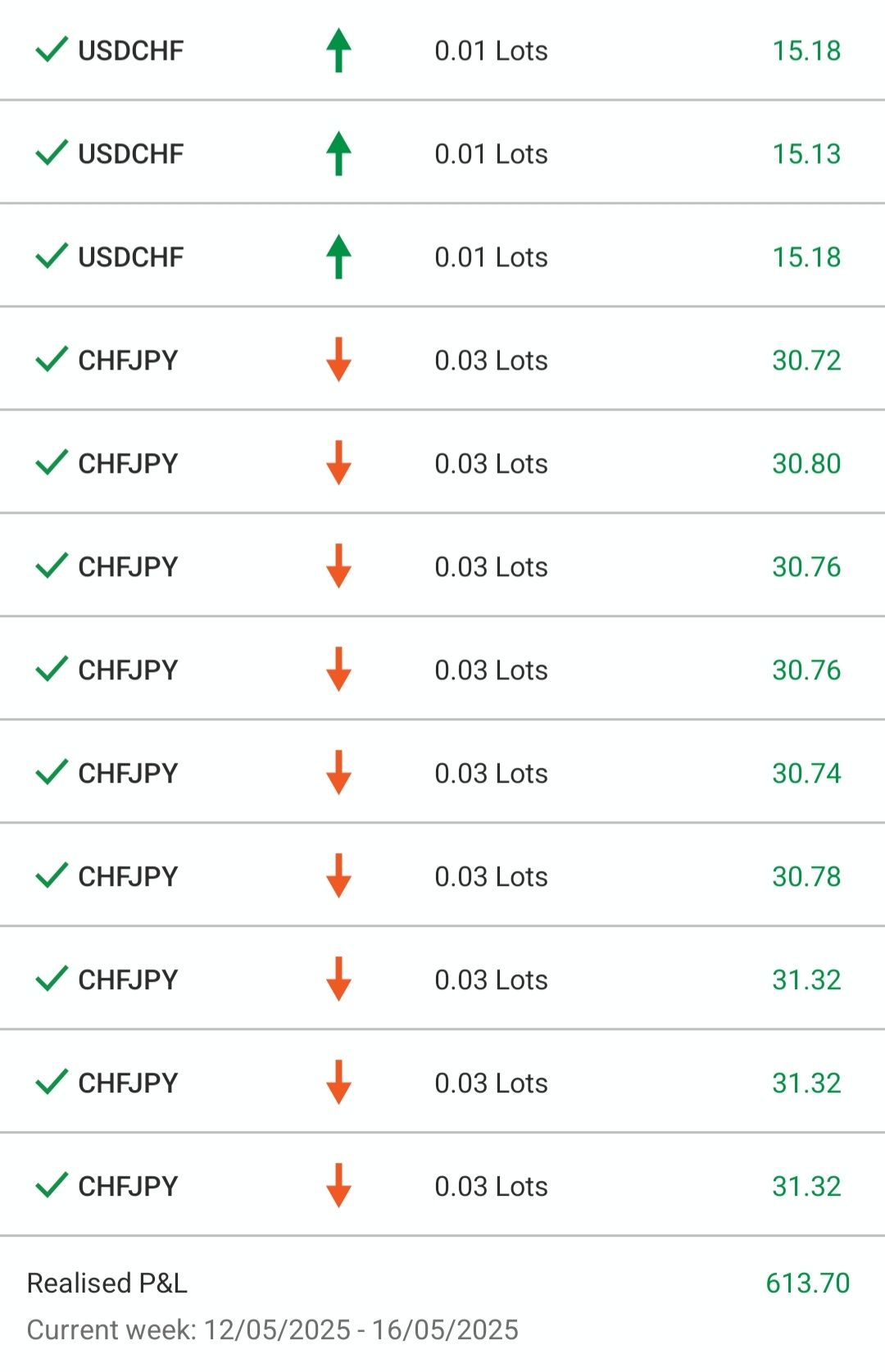This screenshot has width=885, height=1372.
Task: Click the checkmark beside the 30.80 CHFJPY trade
Action: tap(51, 463)
